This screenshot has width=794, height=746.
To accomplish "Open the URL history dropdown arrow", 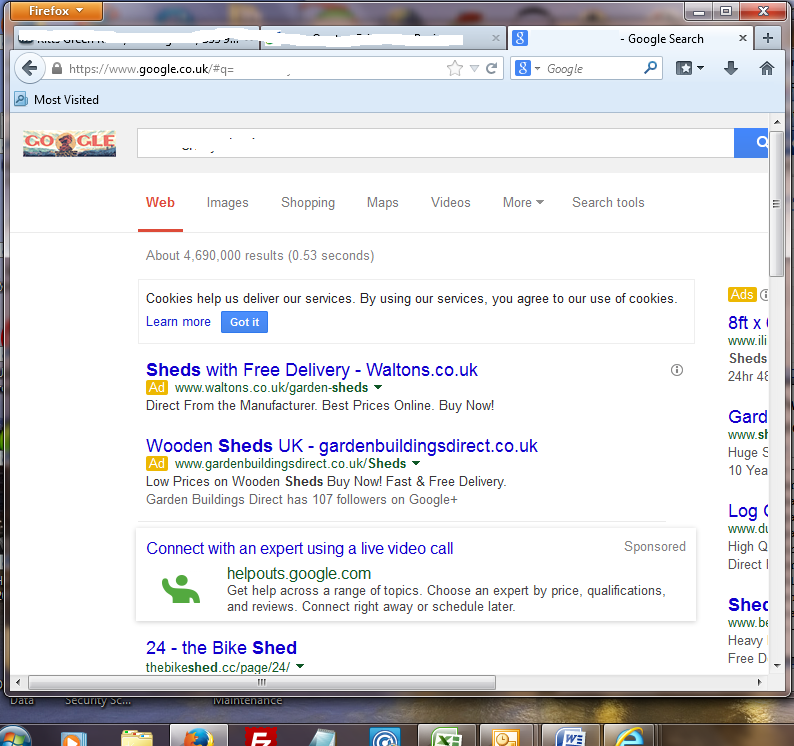I will point(474,68).
